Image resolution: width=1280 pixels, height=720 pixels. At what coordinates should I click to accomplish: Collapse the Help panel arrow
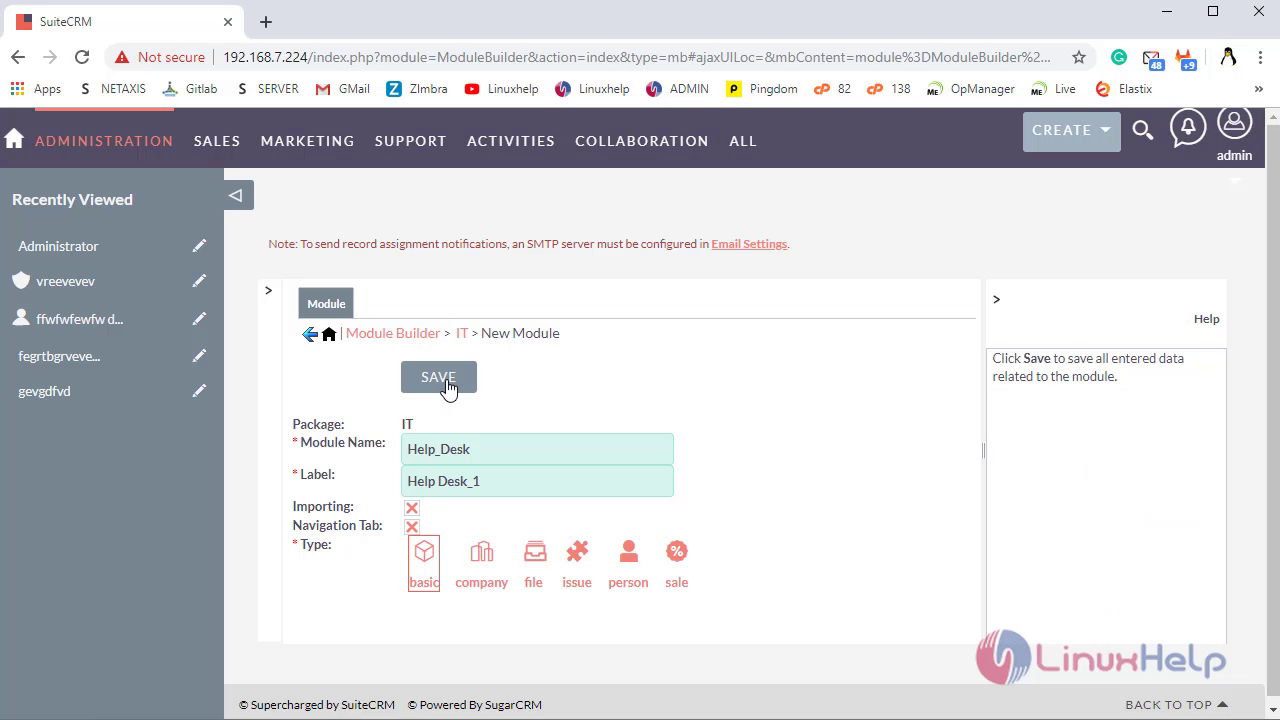coord(996,299)
